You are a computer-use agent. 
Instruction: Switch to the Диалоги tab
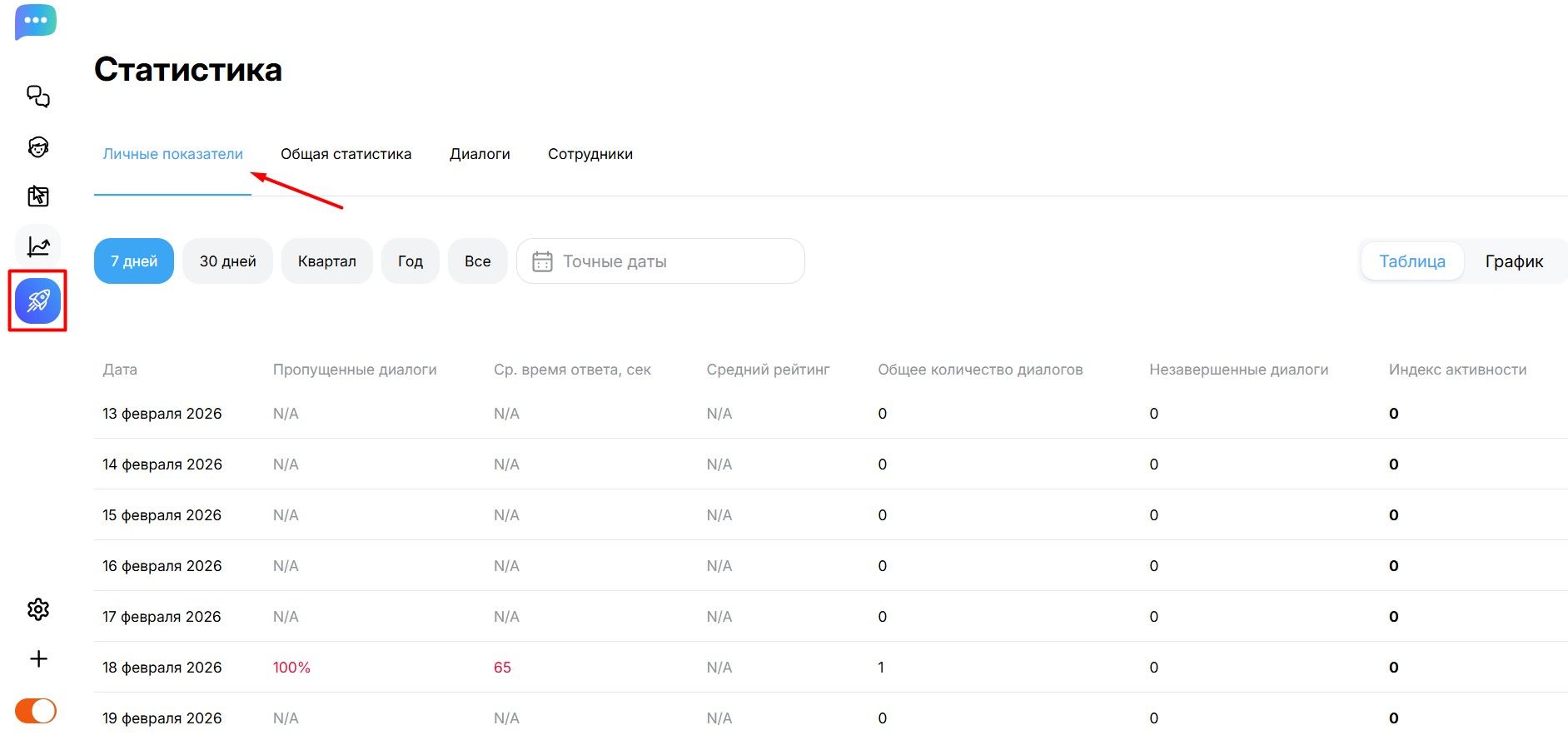click(480, 154)
